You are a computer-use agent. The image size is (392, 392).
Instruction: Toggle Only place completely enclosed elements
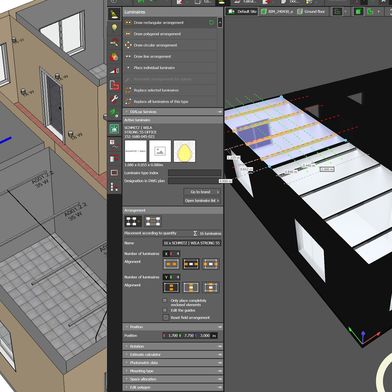[x=165, y=301]
